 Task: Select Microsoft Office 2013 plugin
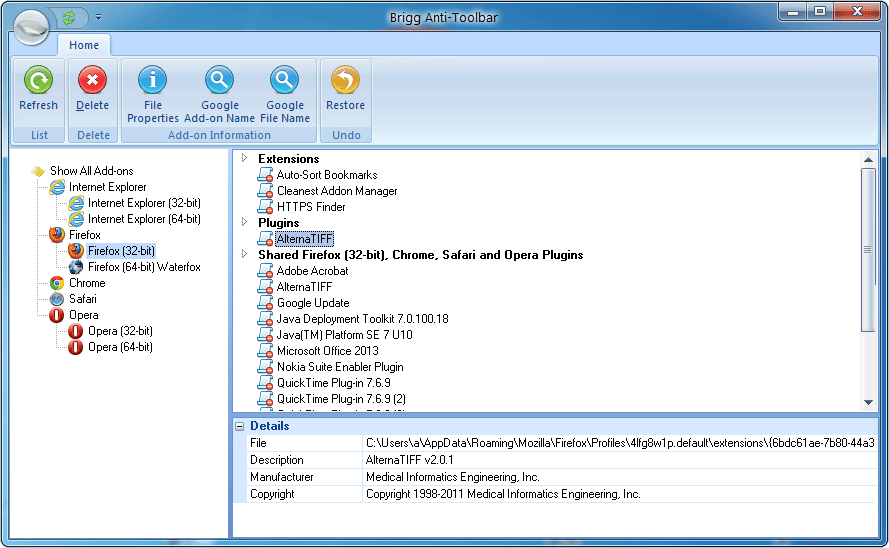pyautogui.click(x=328, y=351)
